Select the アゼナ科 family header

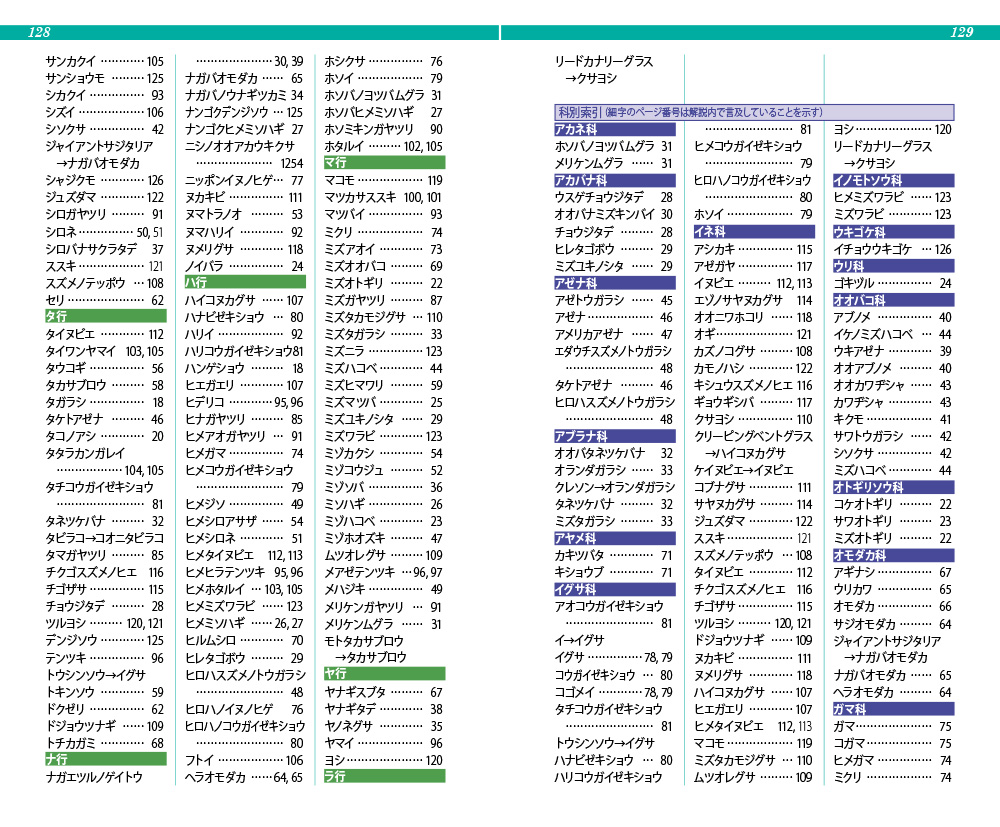pyautogui.click(x=615, y=283)
